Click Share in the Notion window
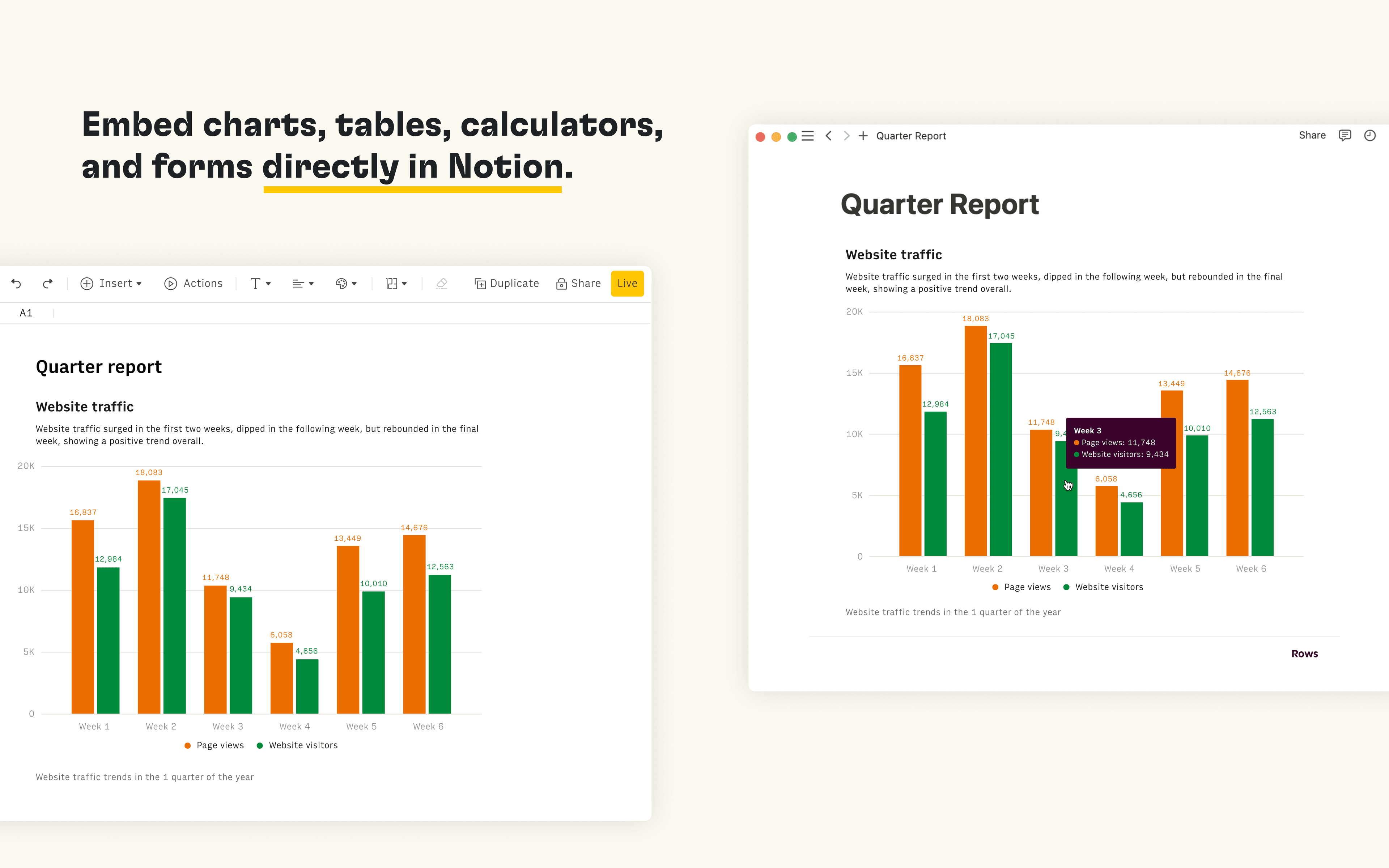 pos(1312,136)
